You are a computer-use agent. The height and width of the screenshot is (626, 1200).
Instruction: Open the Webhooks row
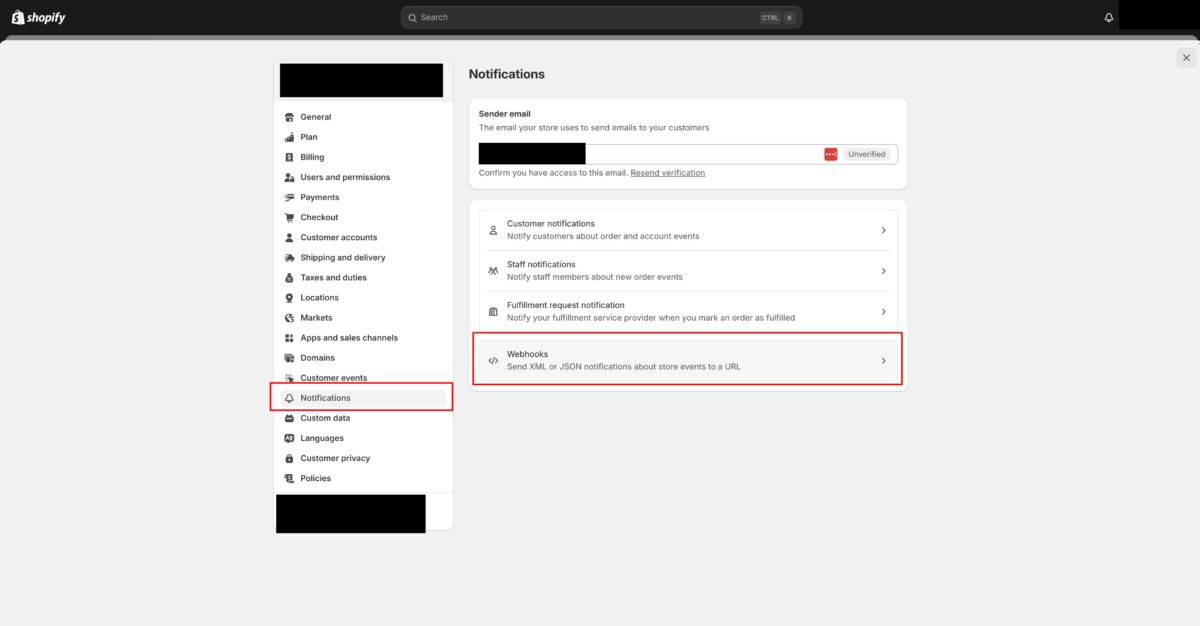[x=687, y=360]
